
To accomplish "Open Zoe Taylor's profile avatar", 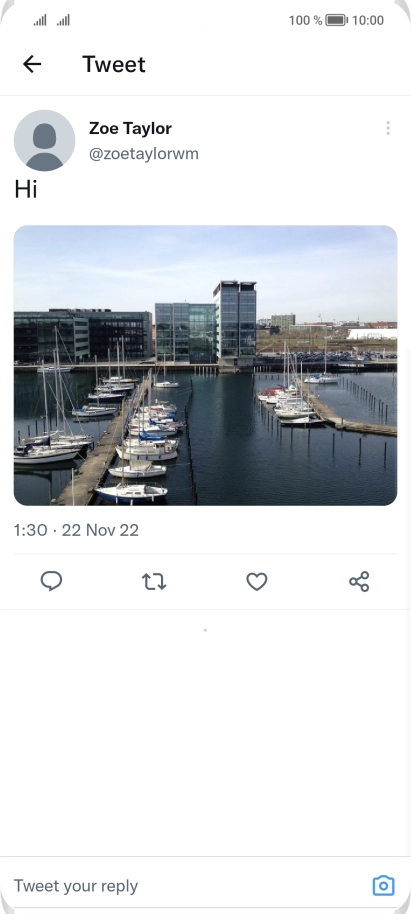I will click(44, 140).
